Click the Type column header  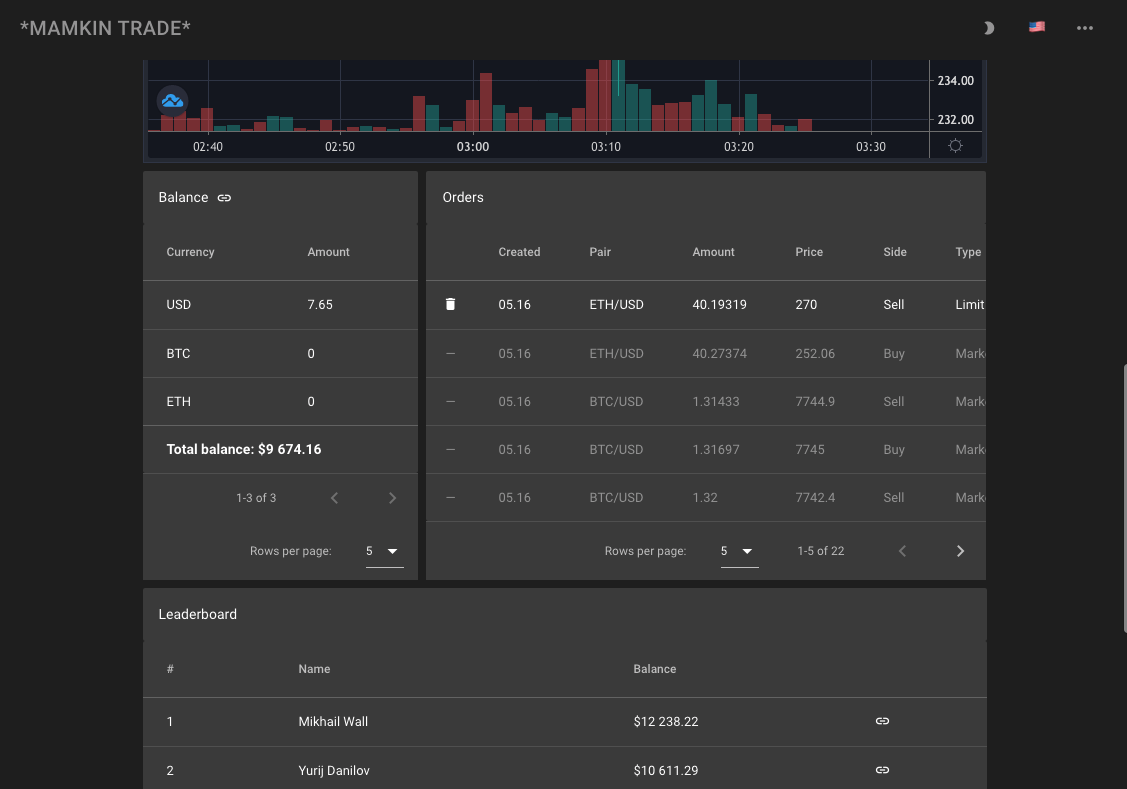click(x=968, y=252)
